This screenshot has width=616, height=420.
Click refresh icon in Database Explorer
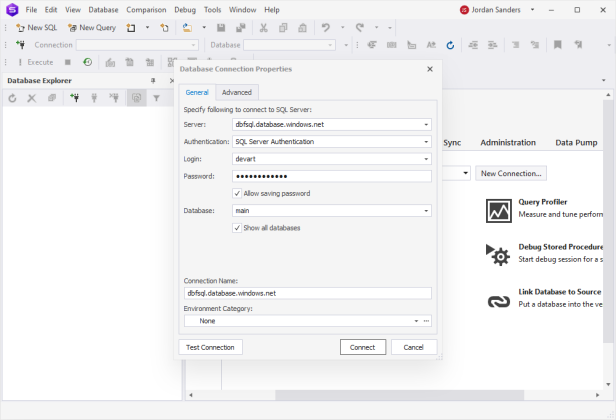pos(12,98)
